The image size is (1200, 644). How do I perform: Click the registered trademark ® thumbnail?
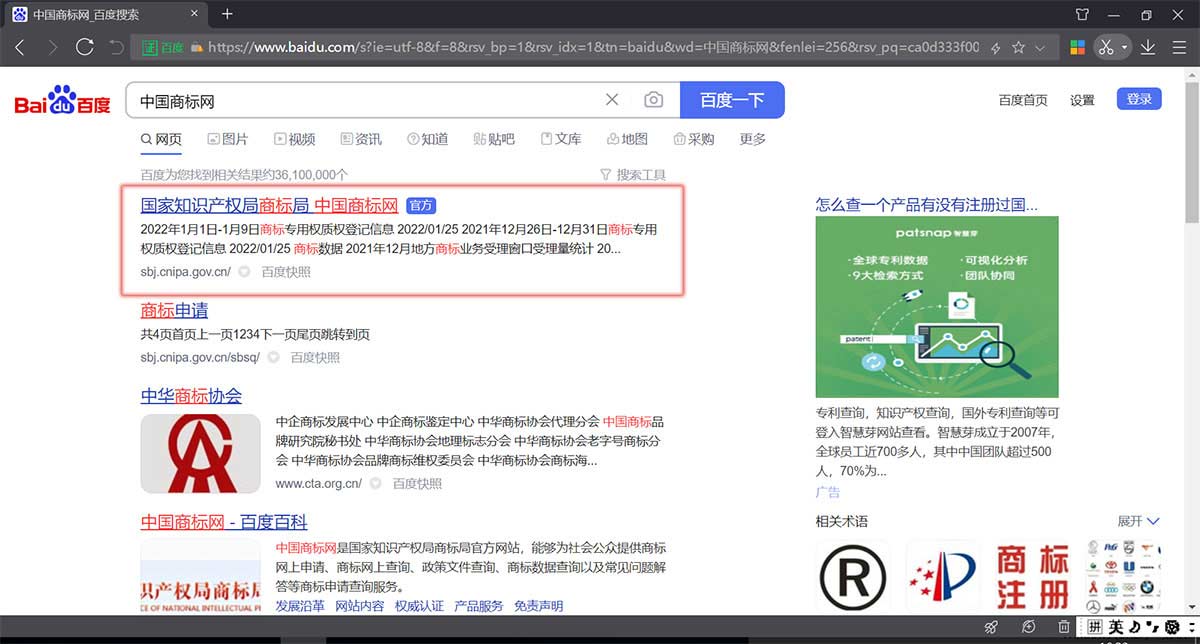(x=853, y=578)
